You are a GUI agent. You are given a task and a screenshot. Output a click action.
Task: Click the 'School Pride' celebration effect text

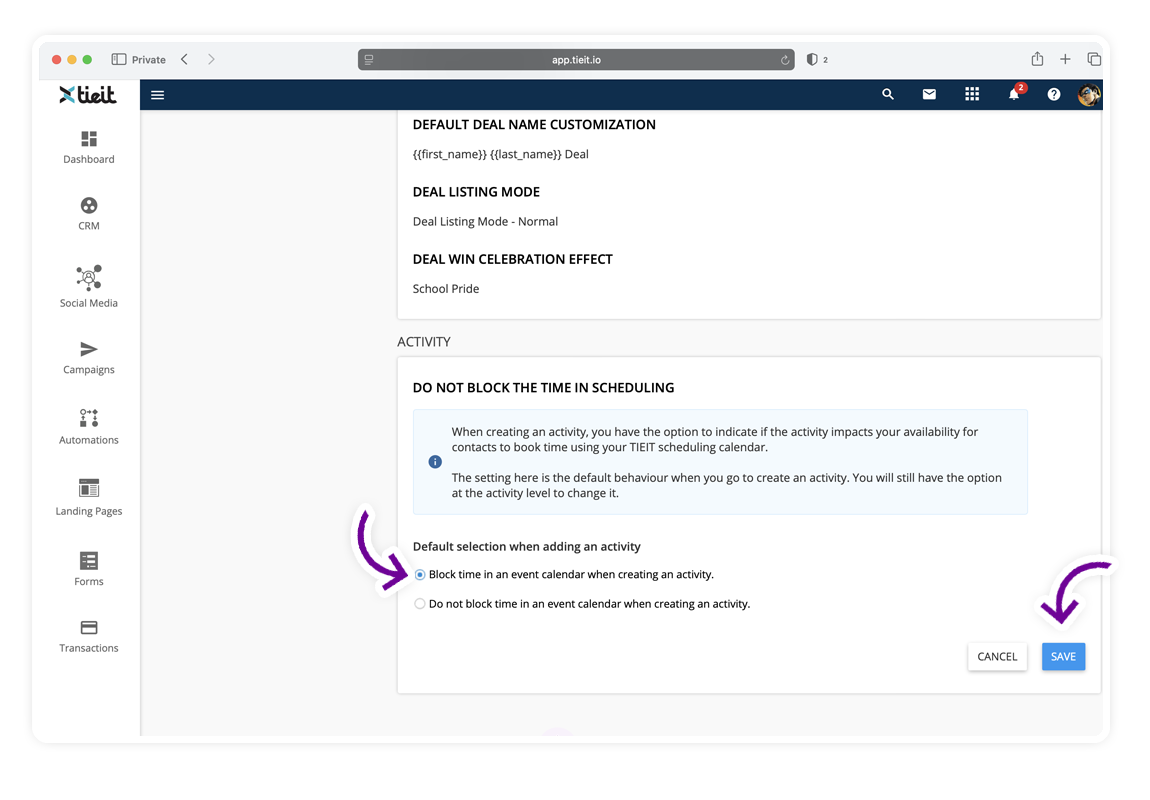click(446, 289)
